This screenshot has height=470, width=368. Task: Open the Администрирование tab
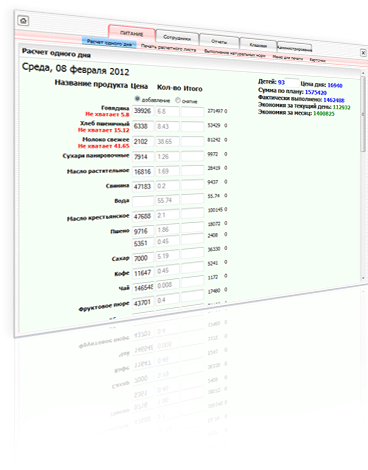[294, 48]
